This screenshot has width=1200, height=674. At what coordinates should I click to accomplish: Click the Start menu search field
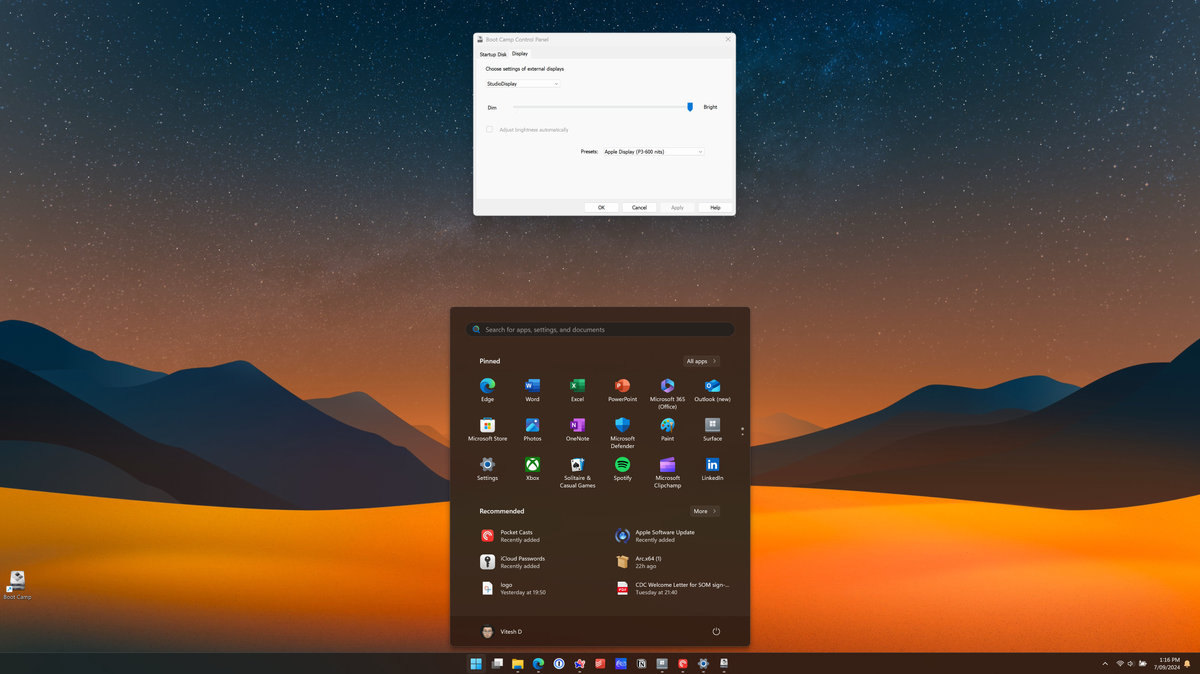[x=600, y=330]
